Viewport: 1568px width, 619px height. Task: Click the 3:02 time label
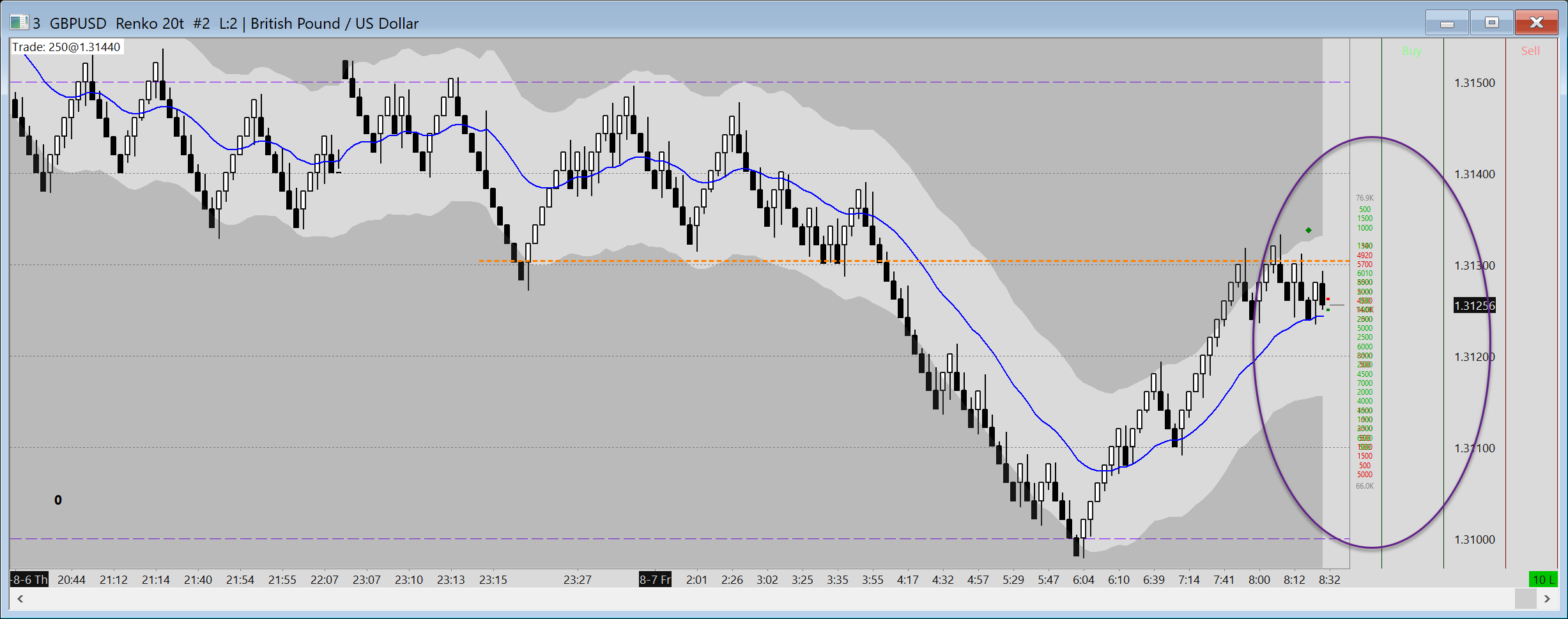767,579
